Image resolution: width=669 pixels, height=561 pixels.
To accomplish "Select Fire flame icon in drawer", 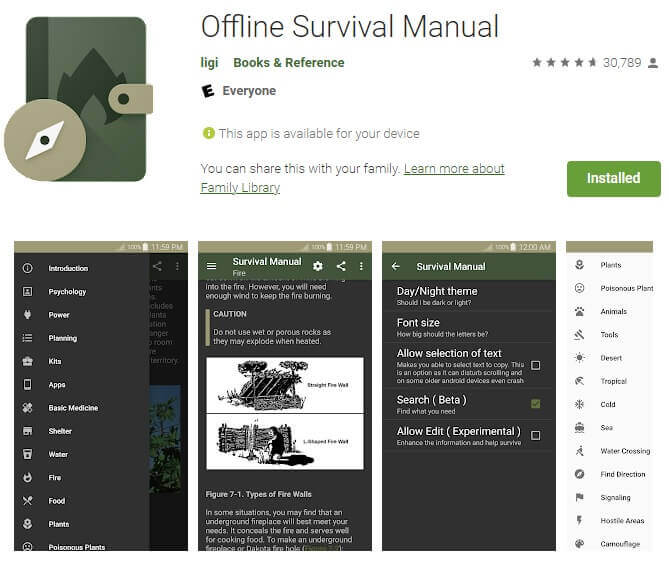I will 27,477.
